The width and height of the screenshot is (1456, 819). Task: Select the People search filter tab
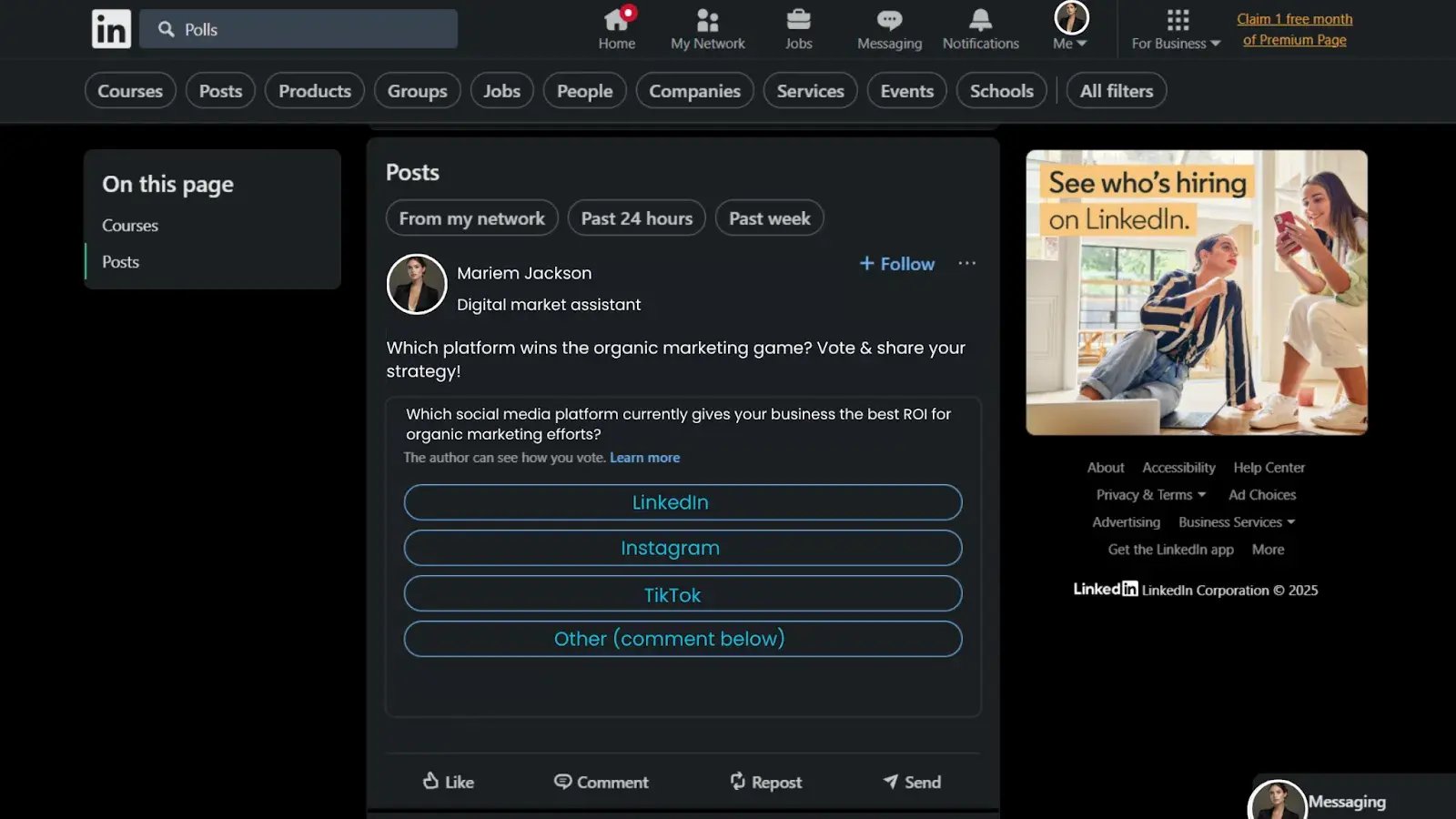coord(584,91)
